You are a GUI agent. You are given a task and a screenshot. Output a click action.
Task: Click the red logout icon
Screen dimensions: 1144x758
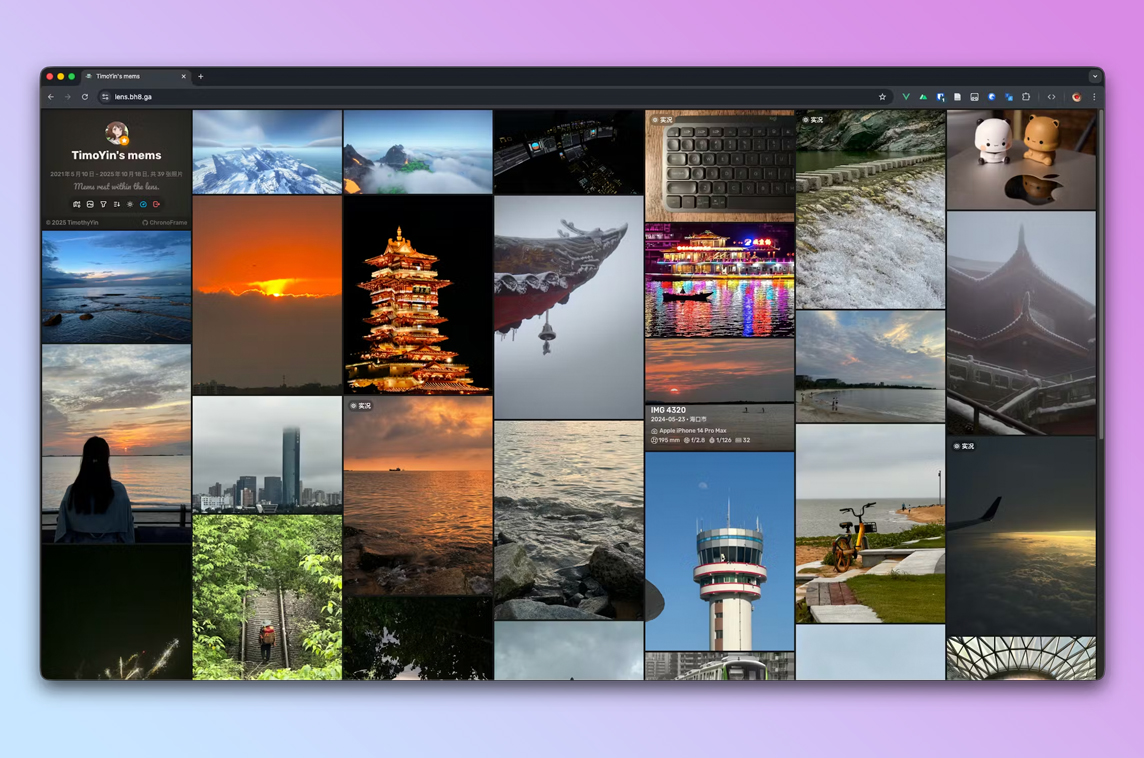click(x=156, y=204)
